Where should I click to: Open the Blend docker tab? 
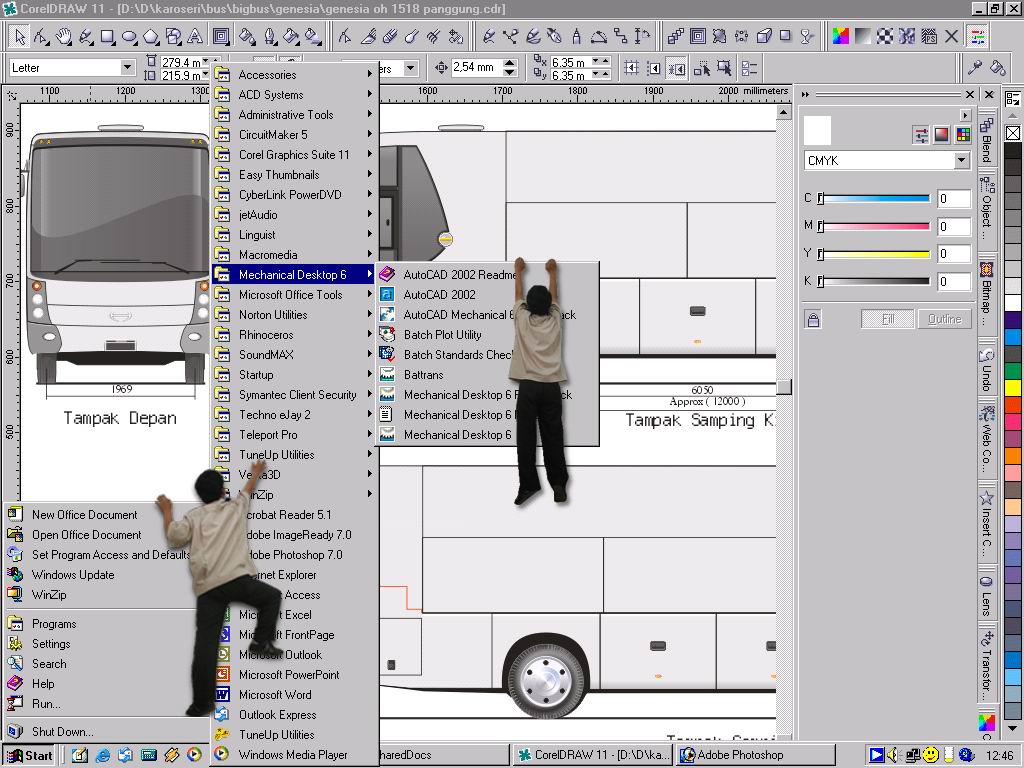click(986, 139)
